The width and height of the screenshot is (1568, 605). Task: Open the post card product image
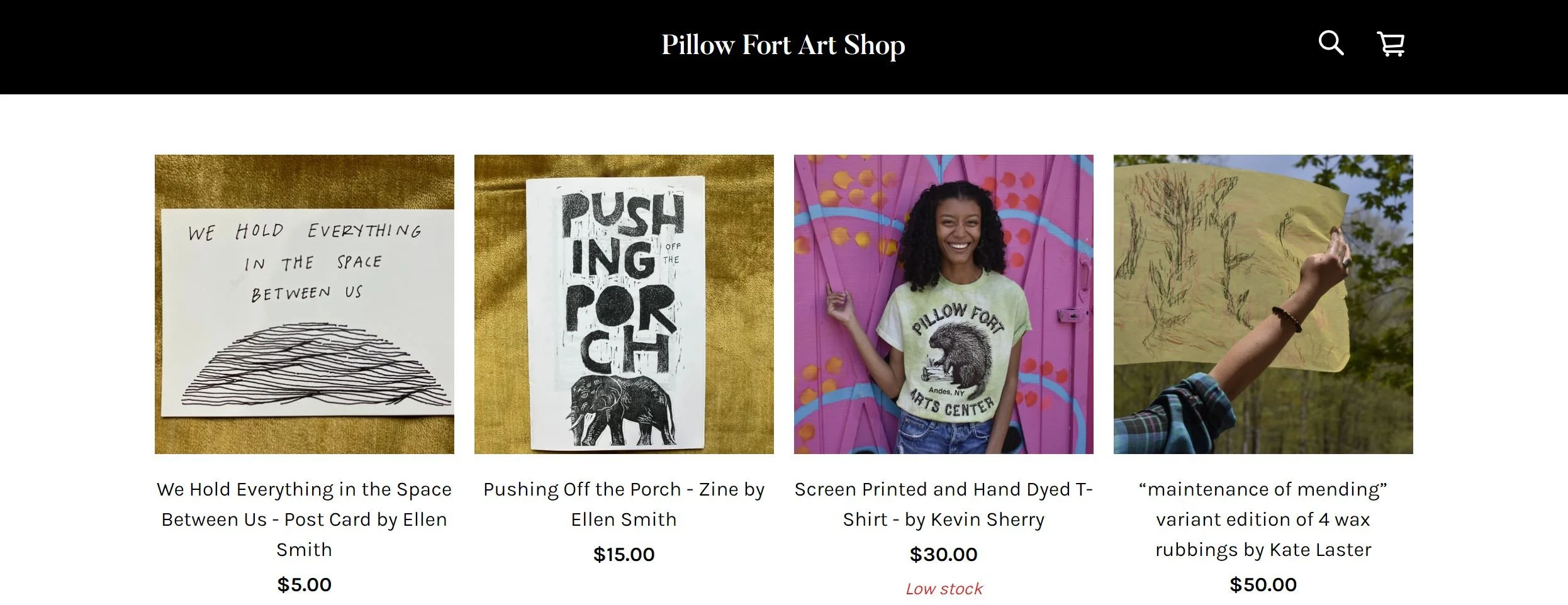click(305, 304)
